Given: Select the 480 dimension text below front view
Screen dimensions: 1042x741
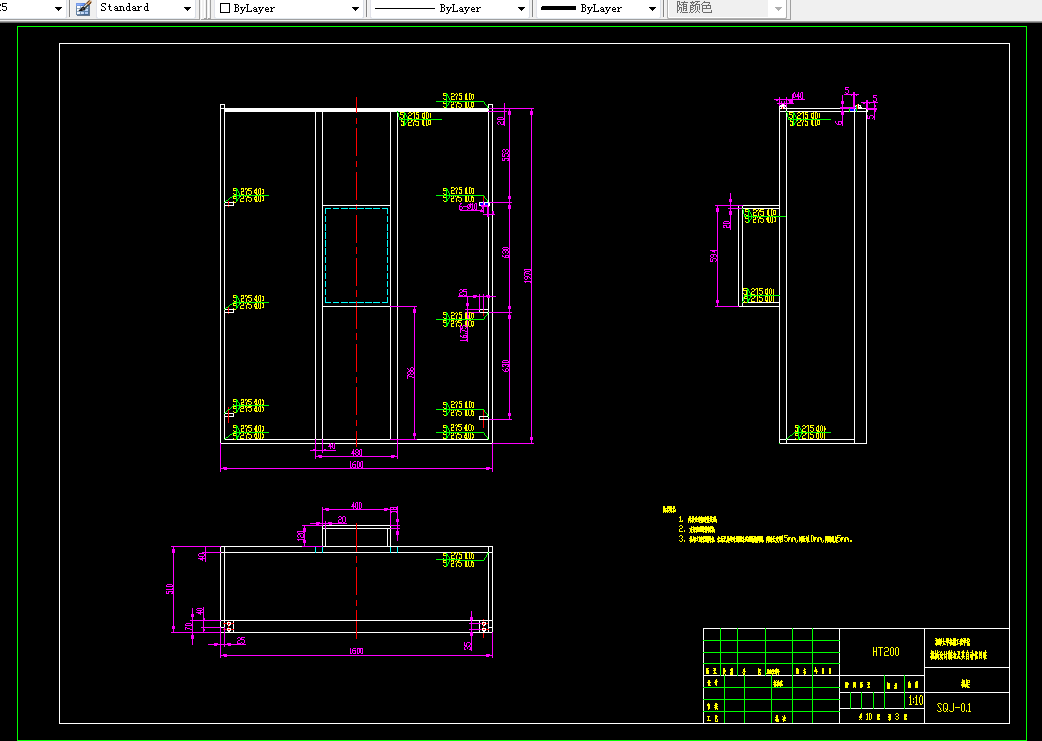Looking at the screenshot, I should (356, 453).
